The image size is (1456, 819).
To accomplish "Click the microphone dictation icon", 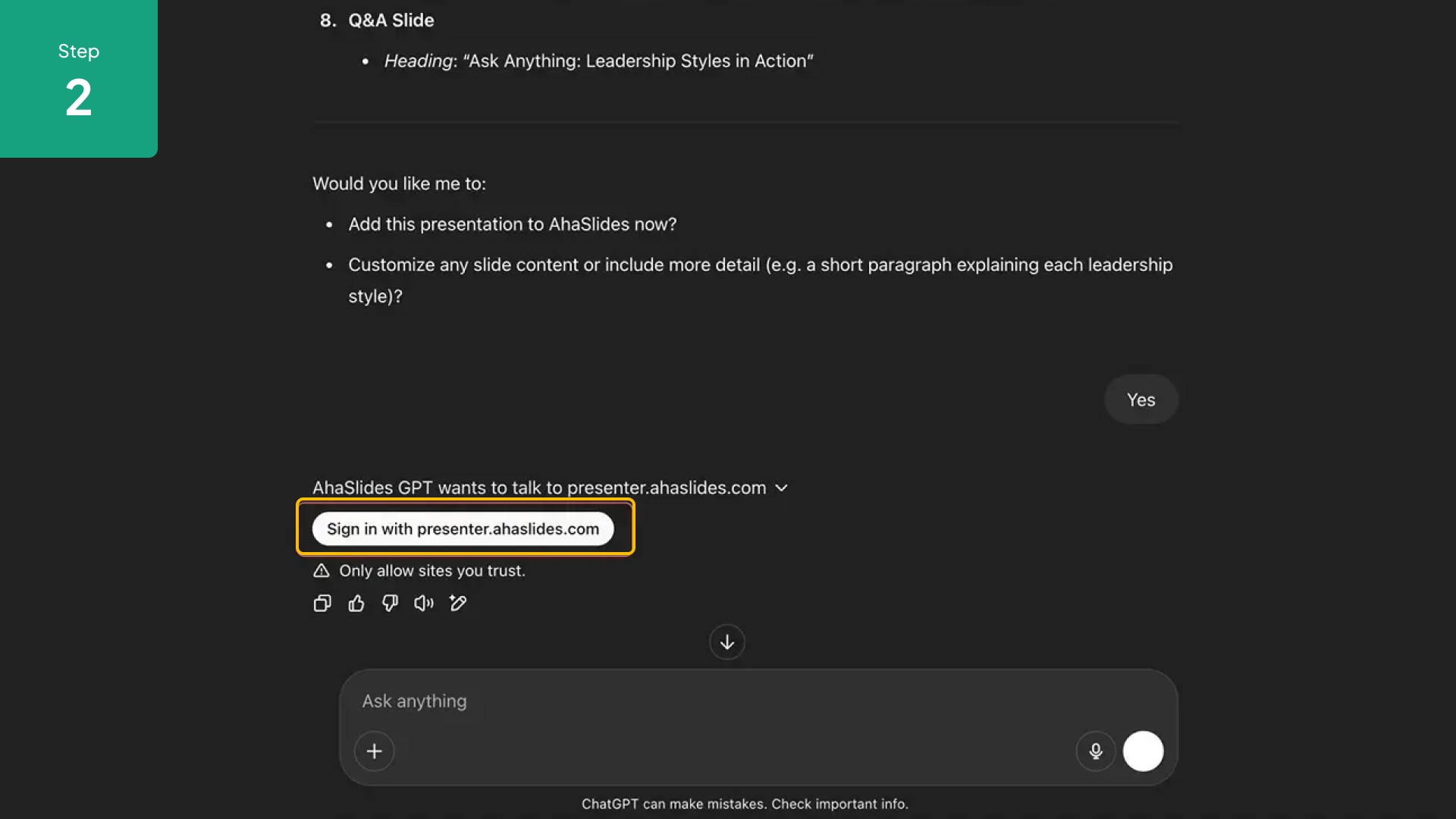I will pos(1095,751).
